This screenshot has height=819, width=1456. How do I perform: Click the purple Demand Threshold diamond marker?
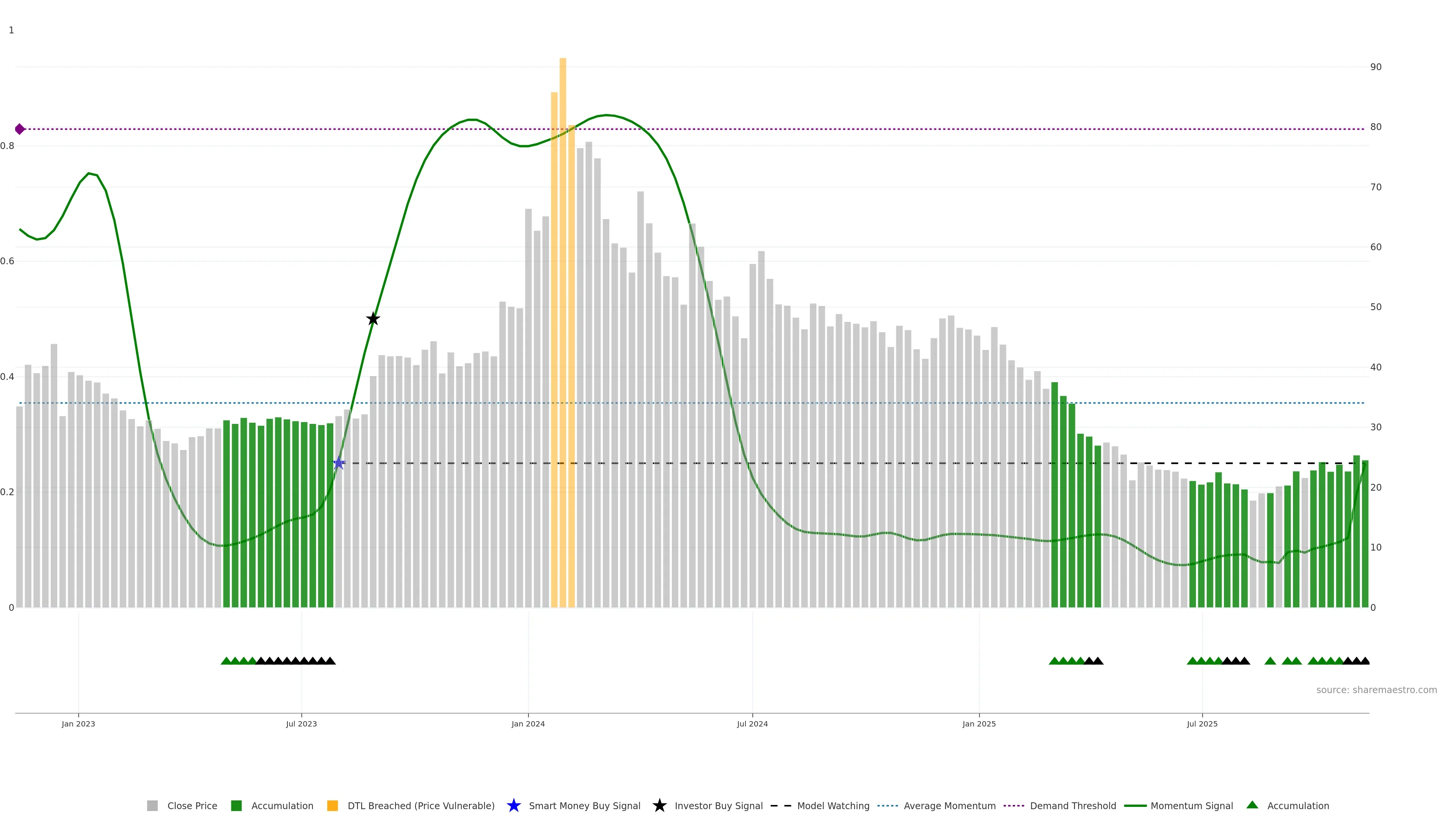(x=20, y=129)
